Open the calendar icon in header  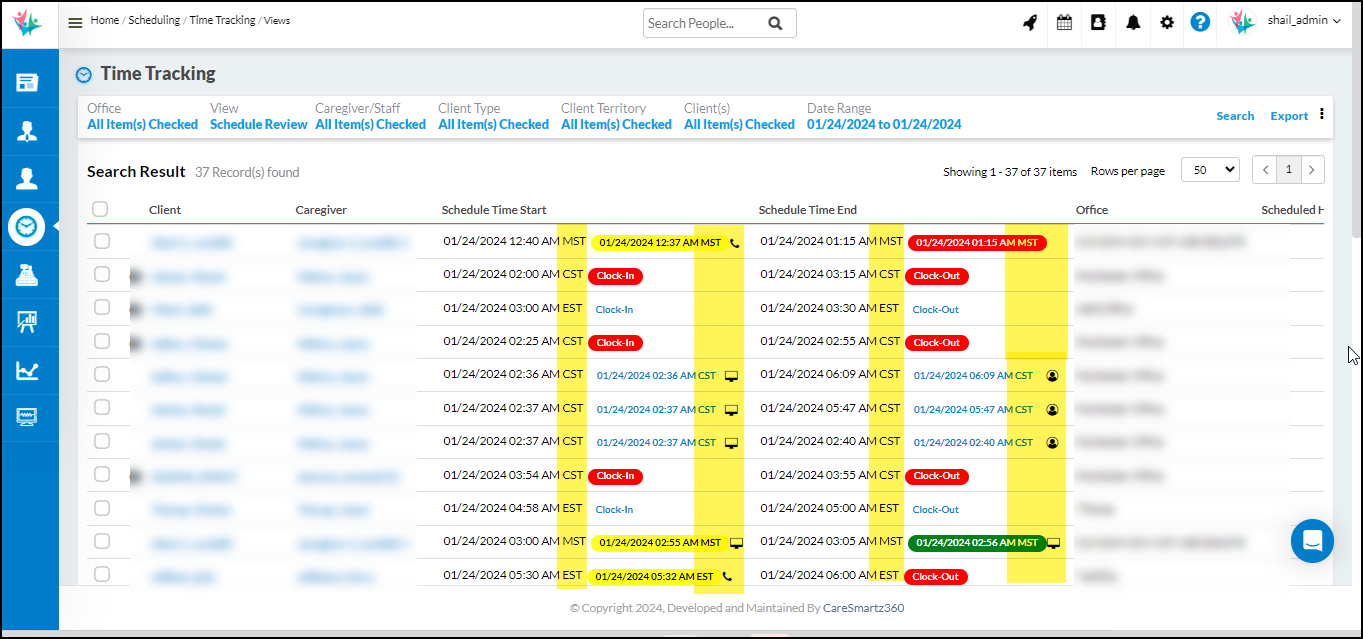pyautogui.click(x=1064, y=22)
